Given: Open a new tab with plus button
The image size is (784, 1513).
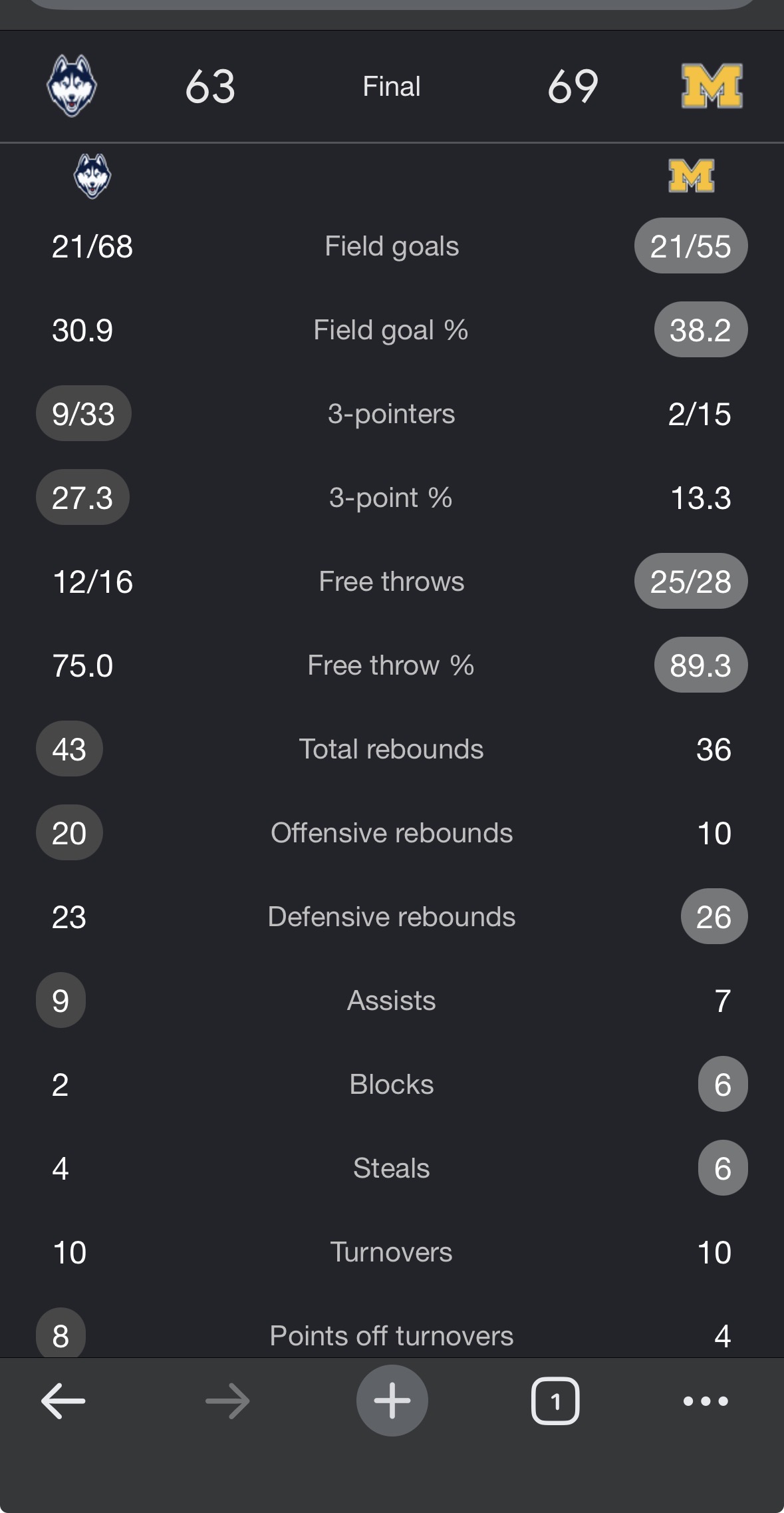Looking at the screenshot, I should pyautogui.click(x=392, y=1400).
